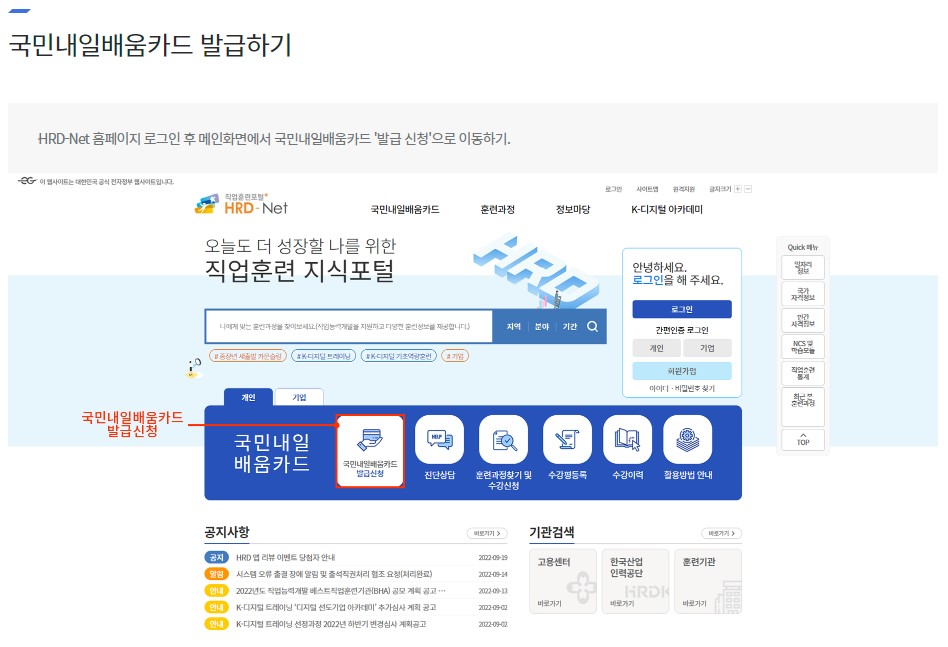
Task: Open notice about 시스템 오류 출결 장애
Action: click(334, 574)
